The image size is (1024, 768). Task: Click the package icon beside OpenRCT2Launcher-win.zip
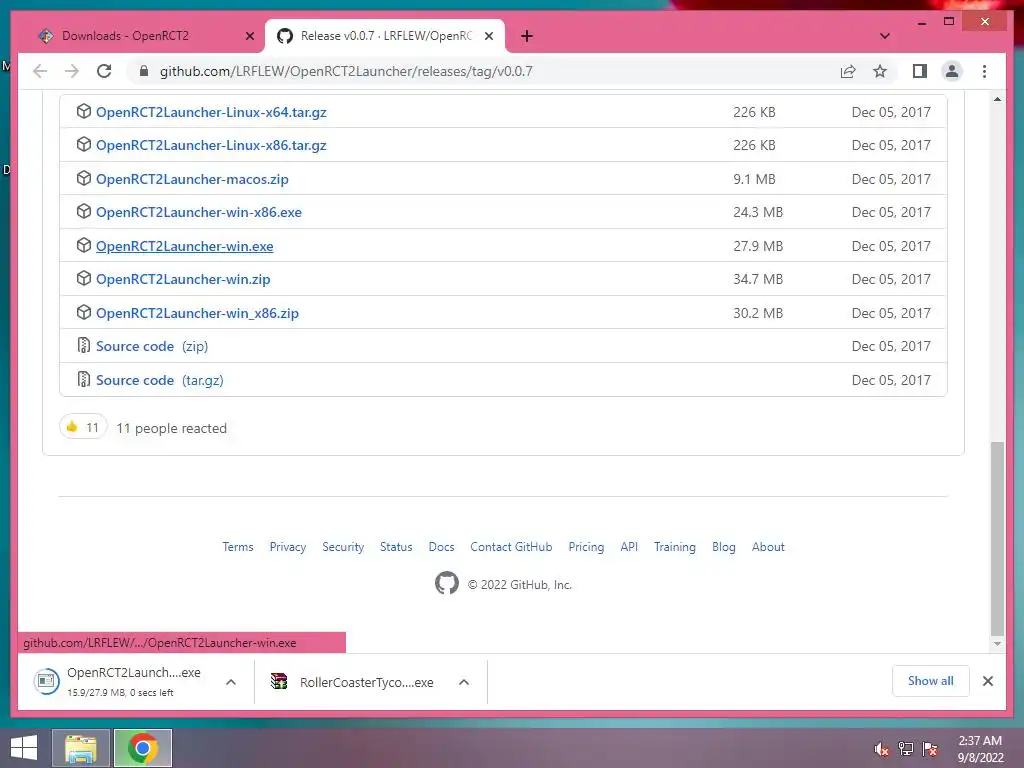[x=84, y=278]
